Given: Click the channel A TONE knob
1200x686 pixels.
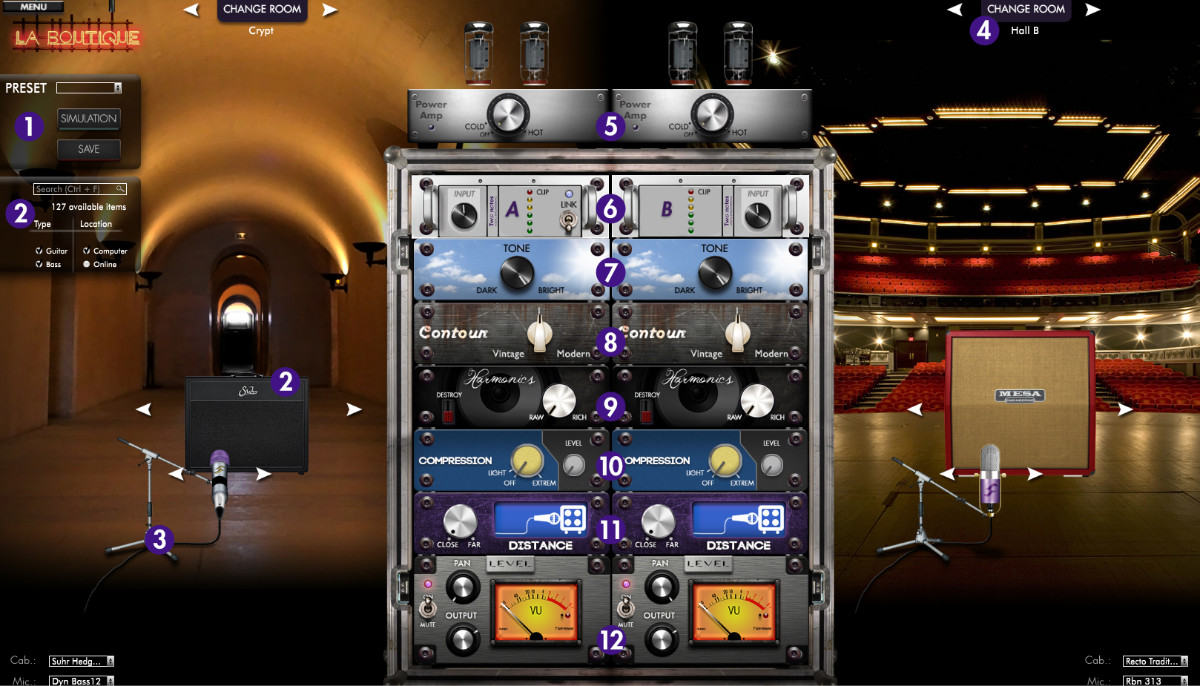Looking at the screenshot, I should (518, 271).
